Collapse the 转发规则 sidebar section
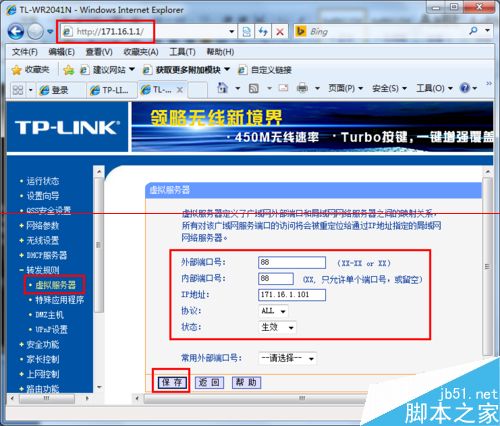The height and width of the screenshot is (426, 500). (43, 270)
